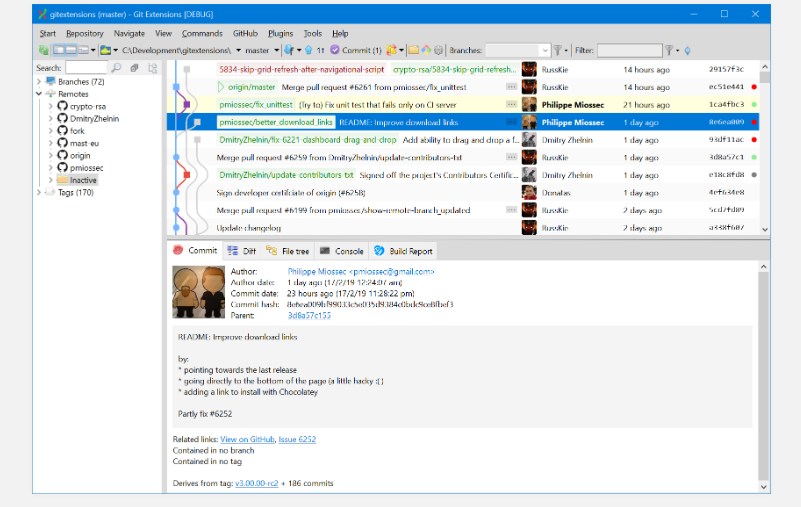This screenshot has width=801, height=507.
Task: Open the Tools menu
Action: click(x=313, y=33)
